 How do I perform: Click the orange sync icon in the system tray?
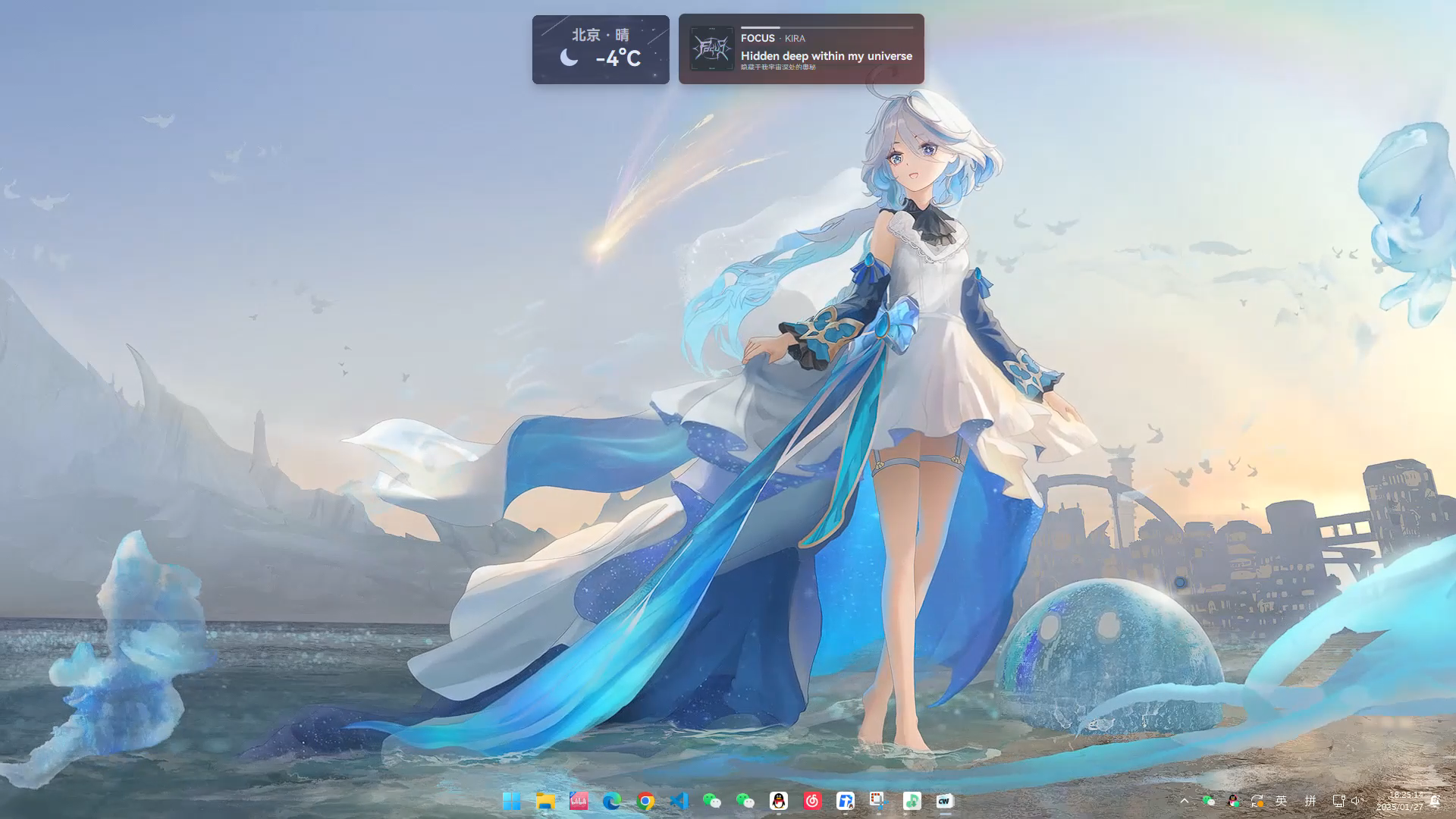1258,801
